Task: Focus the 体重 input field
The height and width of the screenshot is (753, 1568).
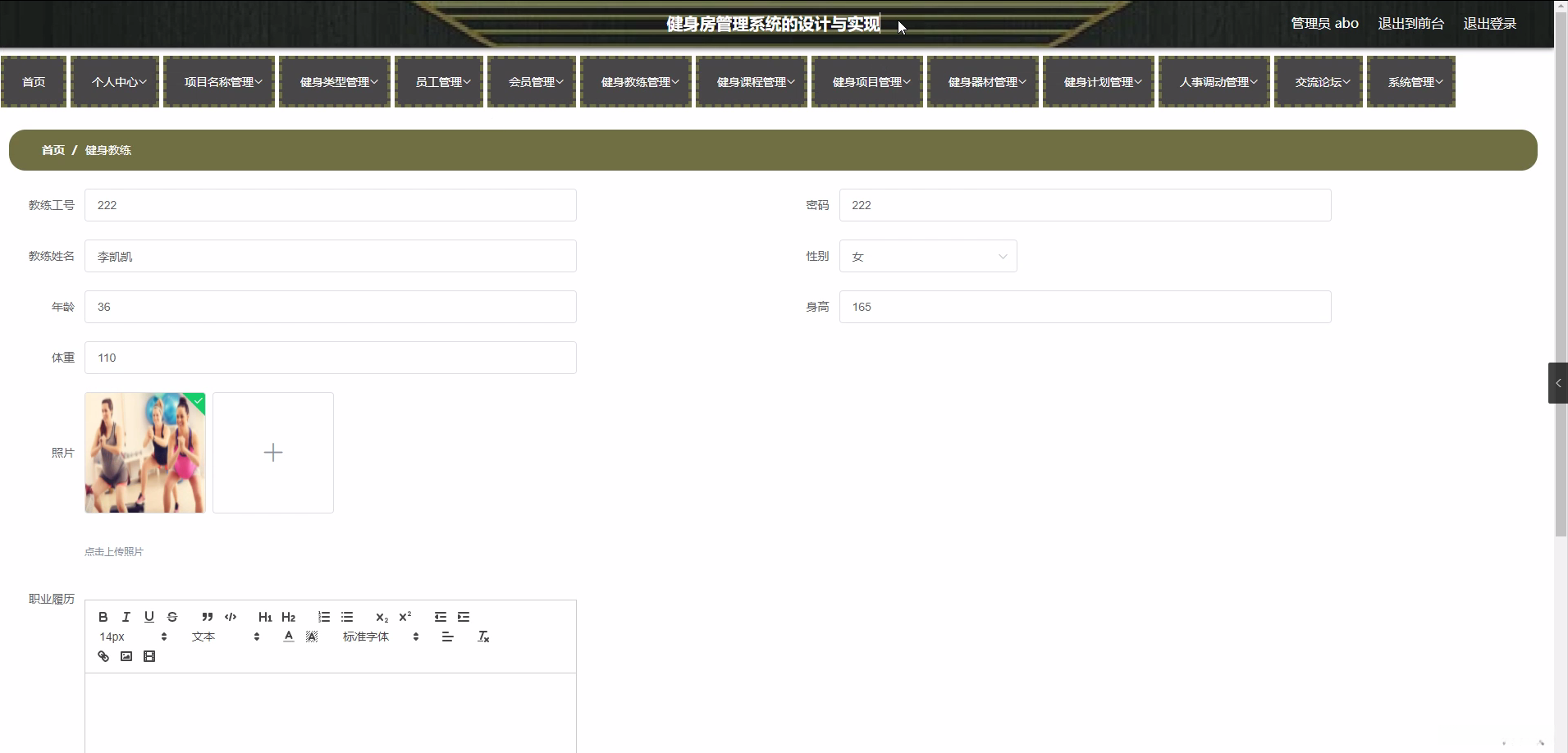Action: click(x=331, y=358)
